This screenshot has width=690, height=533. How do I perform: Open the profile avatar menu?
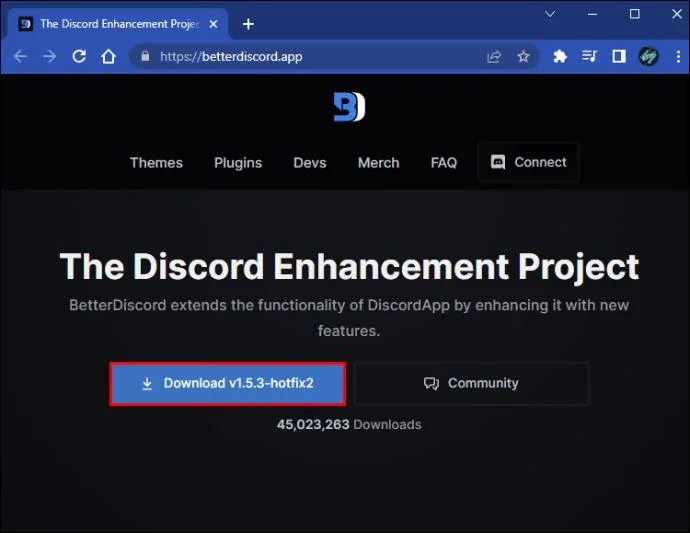point(648,56)
